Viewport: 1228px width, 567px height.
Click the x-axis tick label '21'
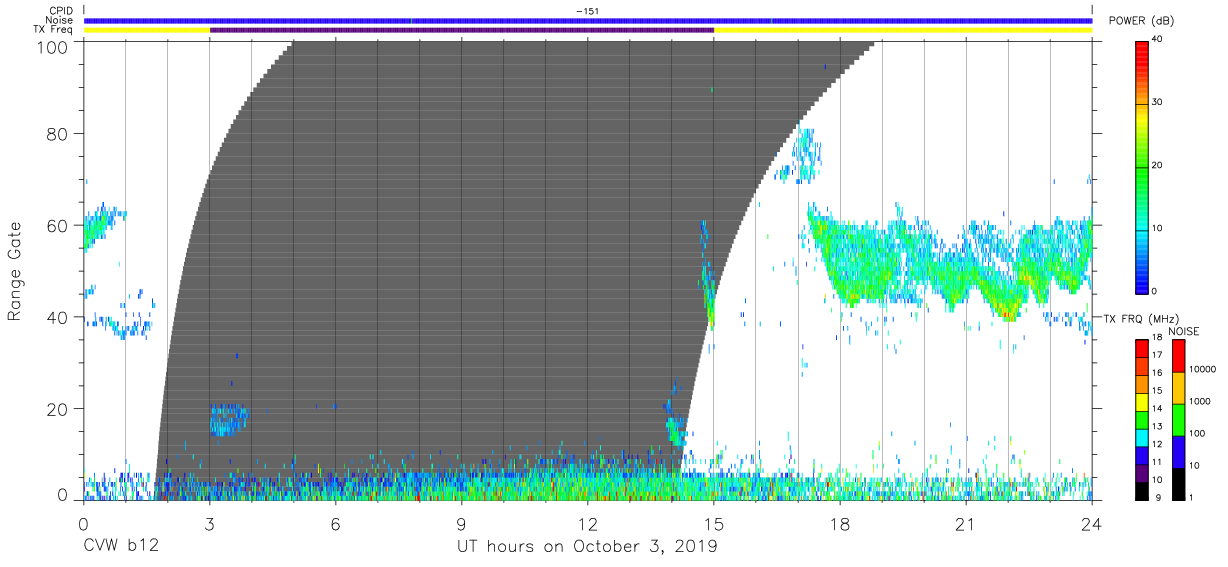[966, 524]
